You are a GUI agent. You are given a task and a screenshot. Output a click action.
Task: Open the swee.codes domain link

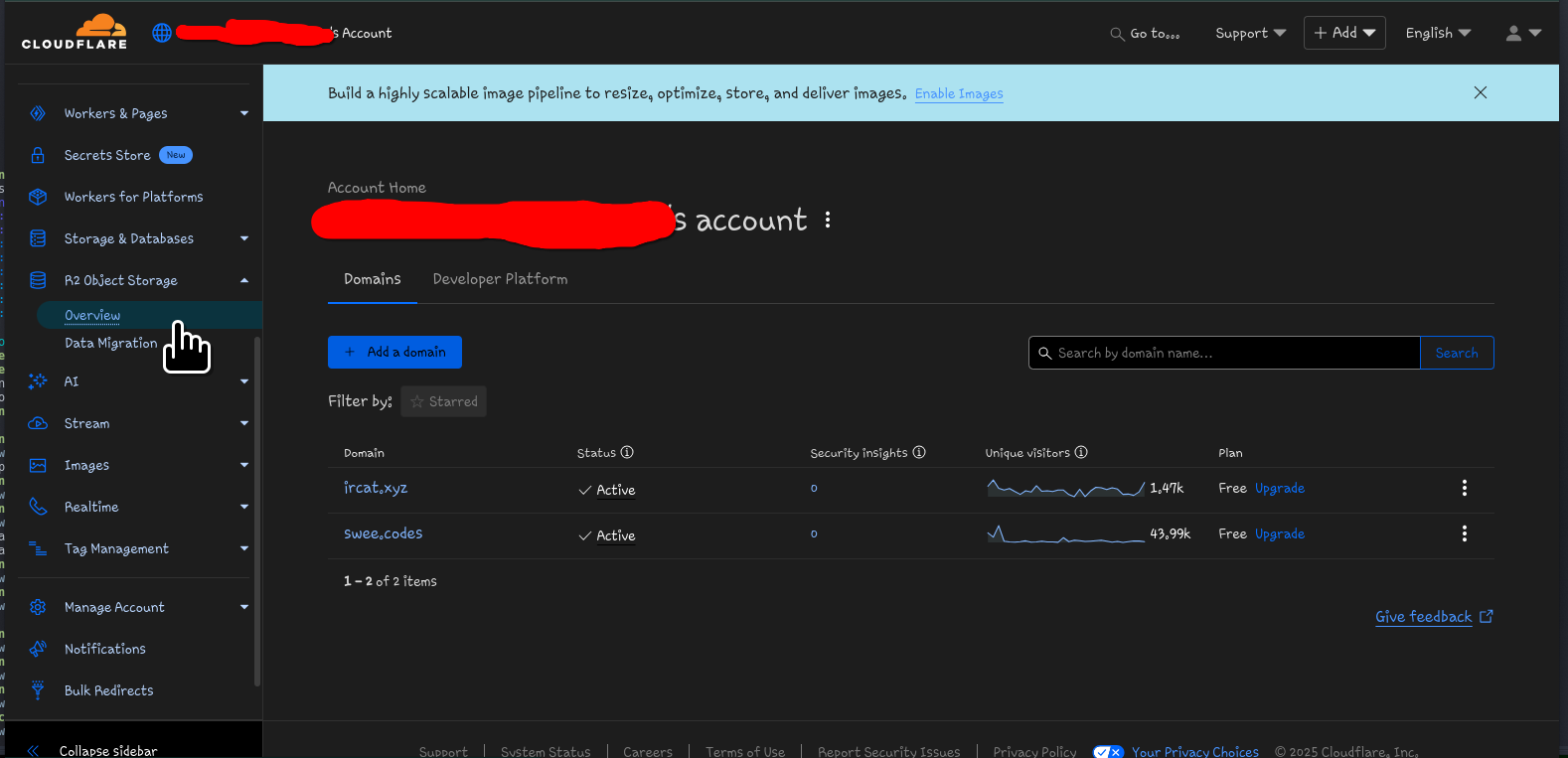click(383, 533)
